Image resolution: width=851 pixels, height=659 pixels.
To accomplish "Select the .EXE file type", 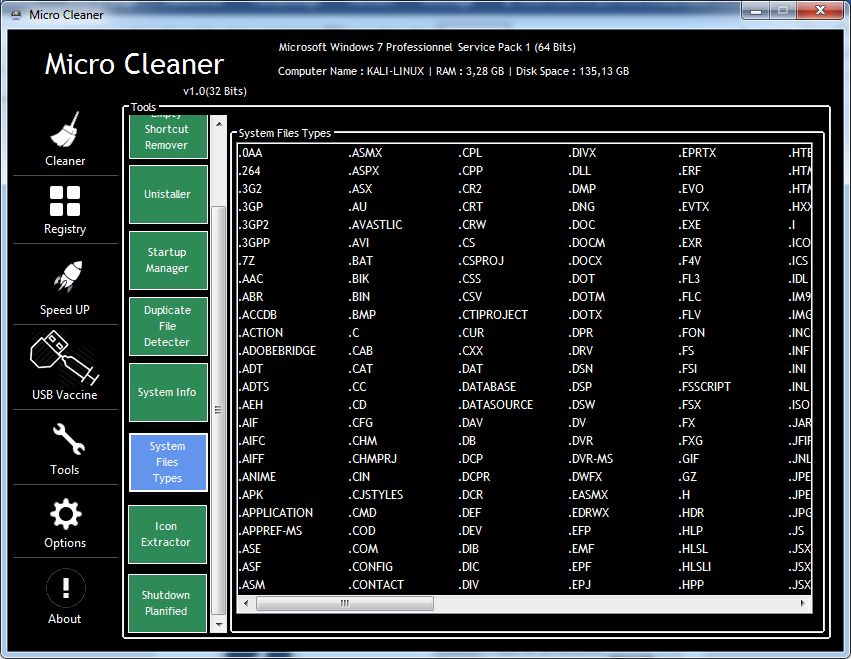I will click(690, 225).
